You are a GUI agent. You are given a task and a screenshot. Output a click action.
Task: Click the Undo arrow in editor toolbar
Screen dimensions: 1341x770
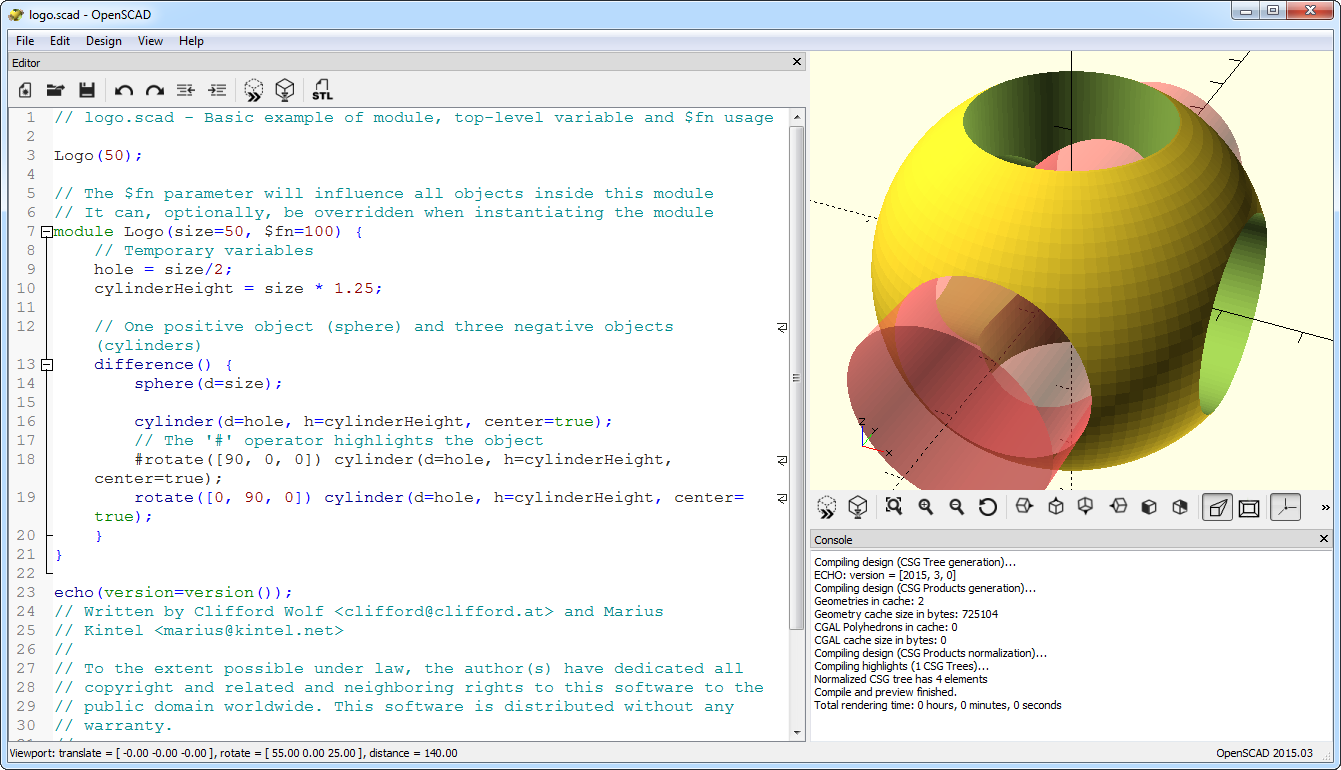tap(124, 90)
